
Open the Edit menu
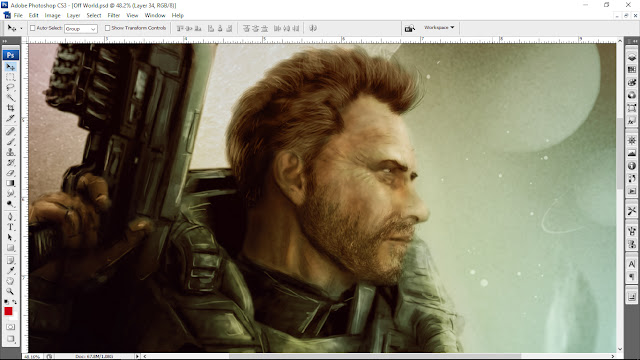[33, 16]
